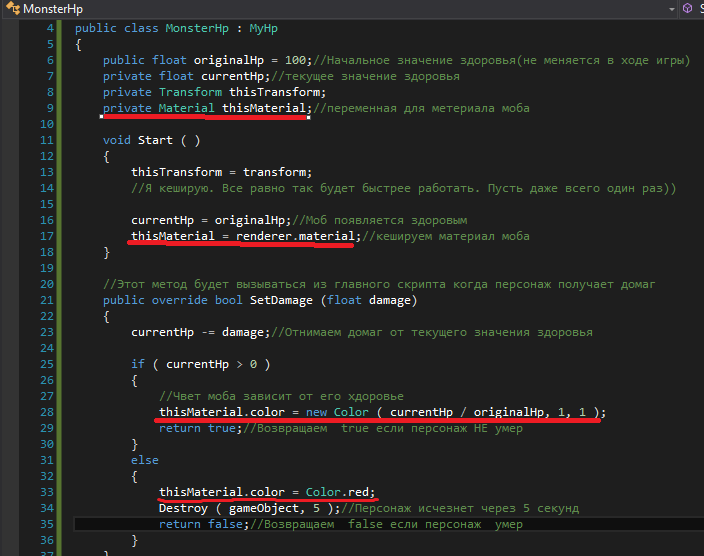This screenshot has width=704, height=556.
Task: Click 'SetDamage' method name on line 21
Action: (281, 300)
